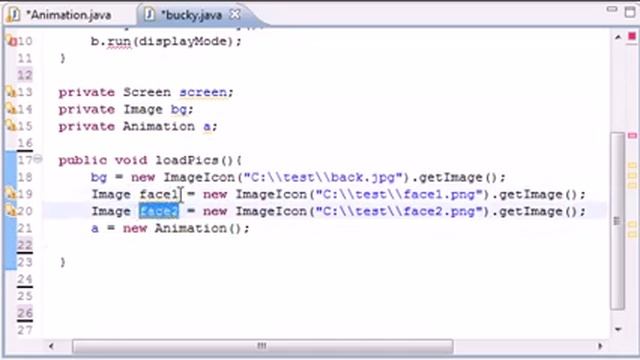Click the horizontal scrollbar right arrow
Image resolution: width=640 pixels, height=360 pixels.
coord(600,346)
